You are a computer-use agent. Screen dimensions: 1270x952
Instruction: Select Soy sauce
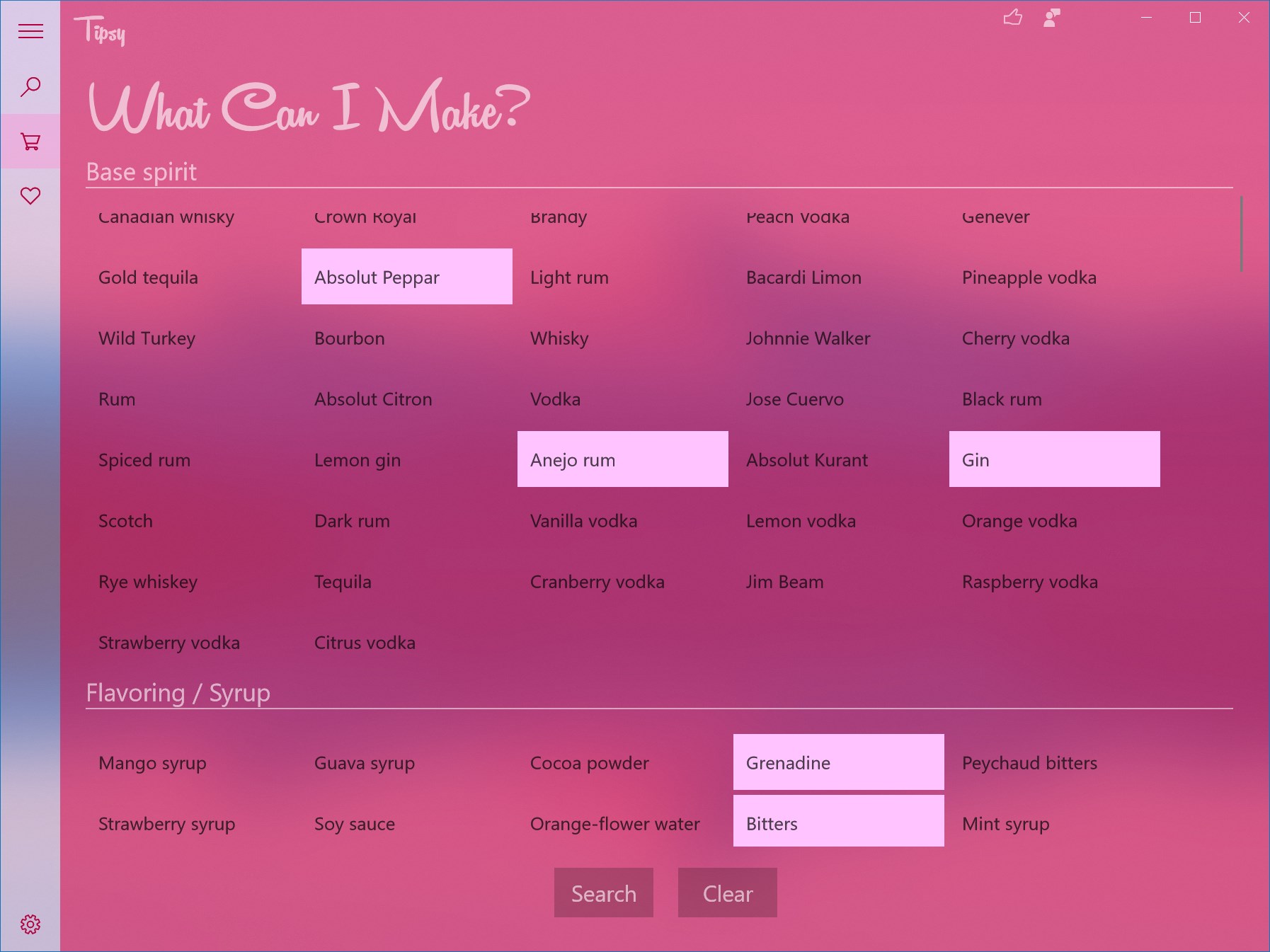point(407,821)
